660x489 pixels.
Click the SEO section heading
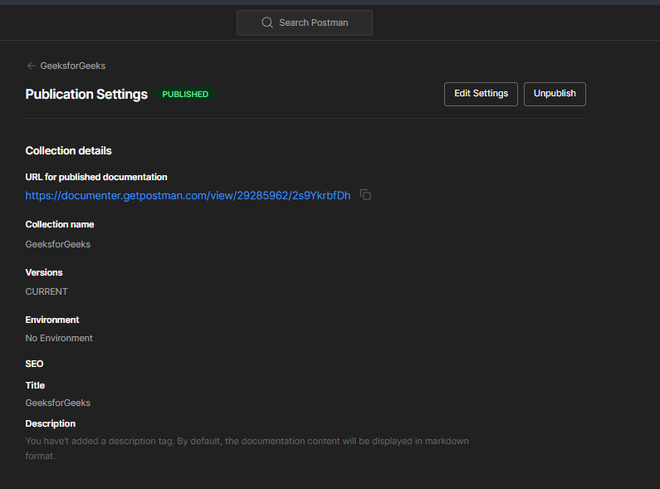[34, 364]
